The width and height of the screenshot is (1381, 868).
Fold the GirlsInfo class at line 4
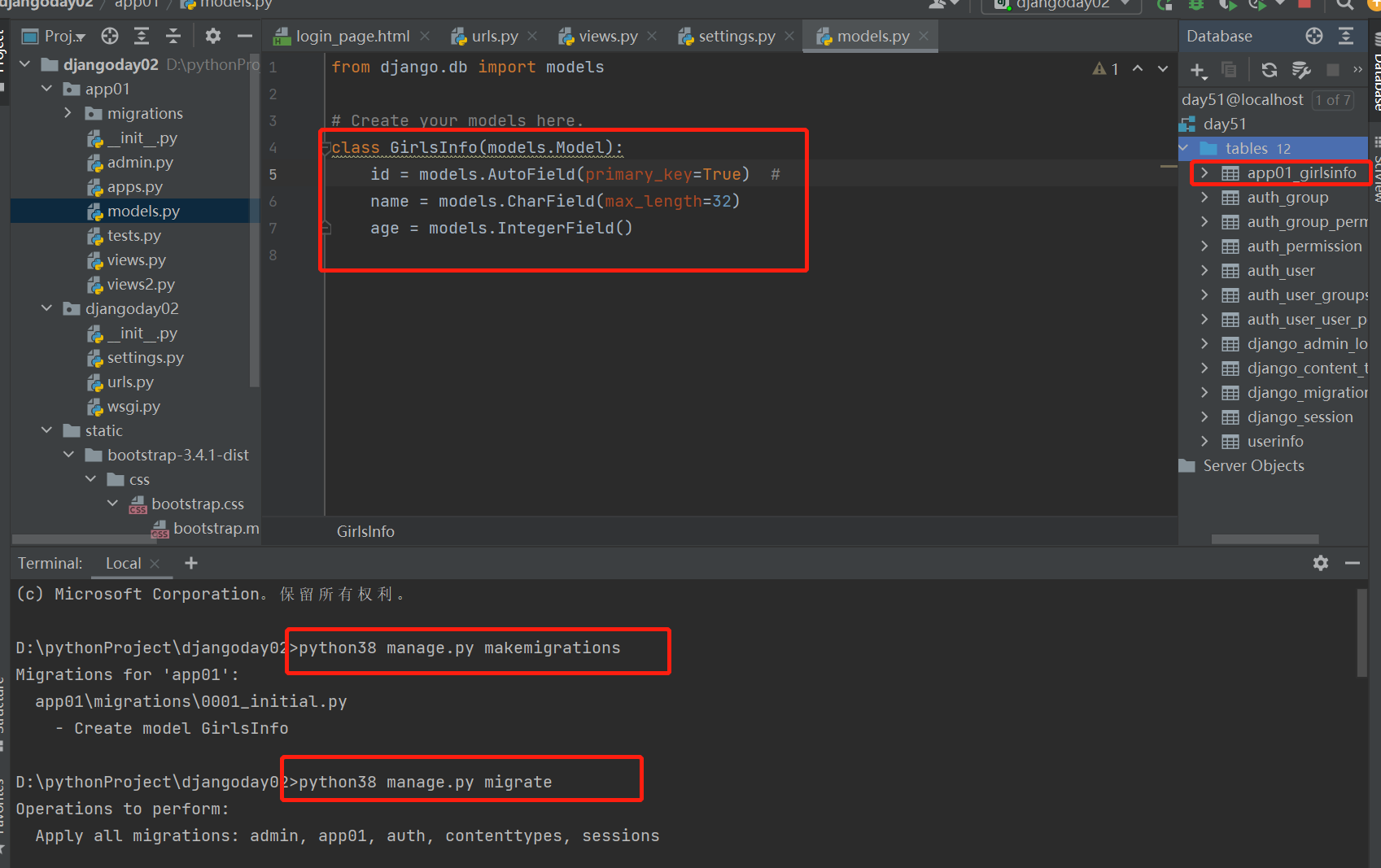pos(326,147)
